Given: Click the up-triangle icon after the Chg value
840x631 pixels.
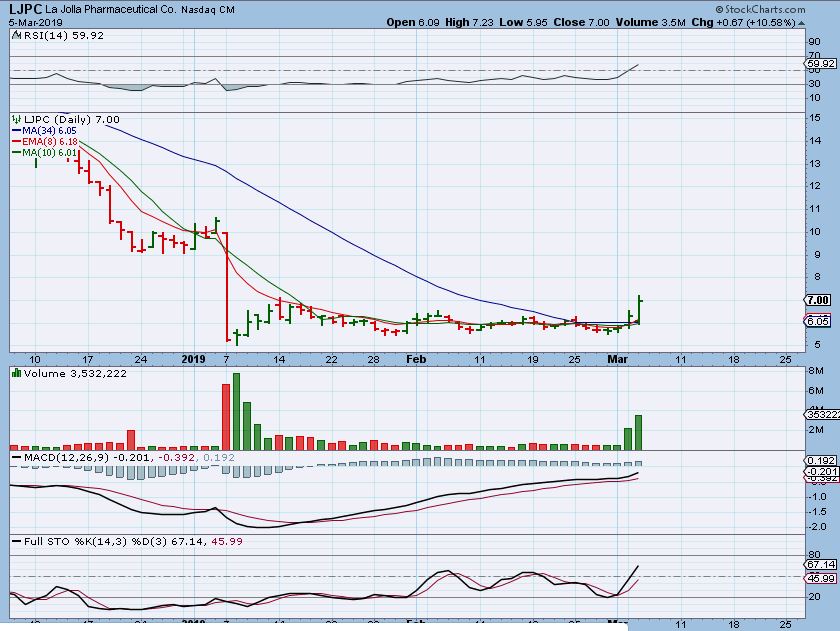Looking at the screenshot, I should pos(801,23).
